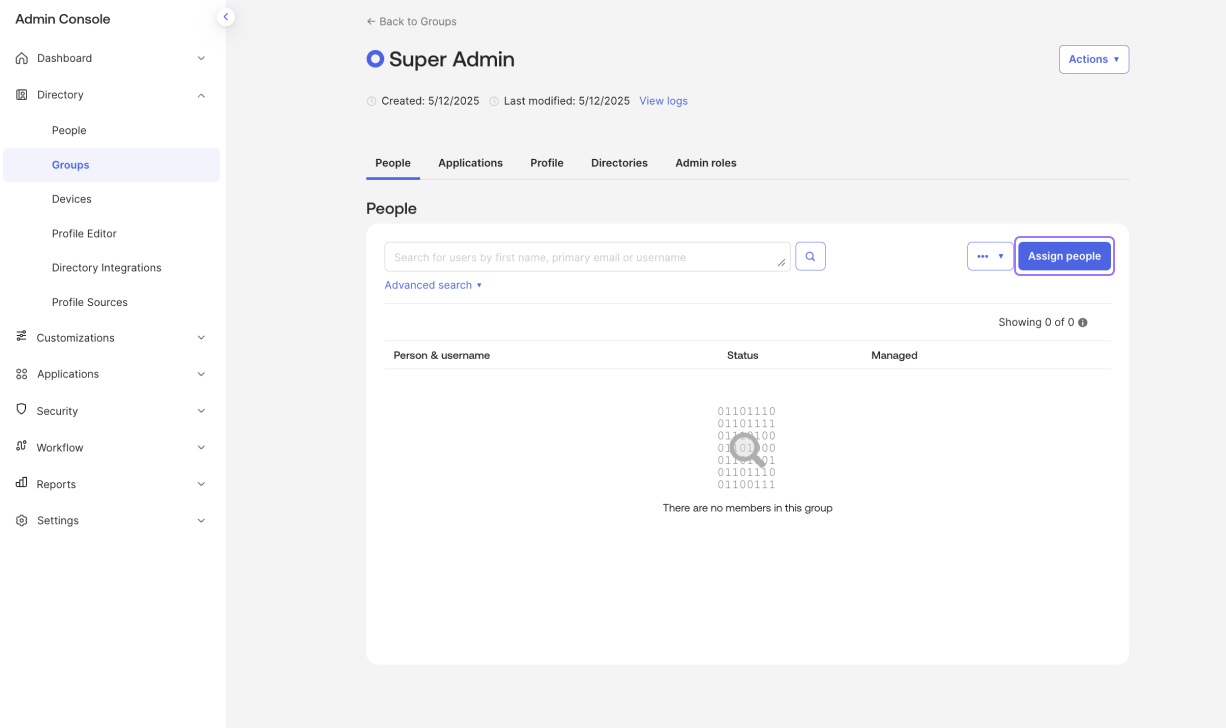
Task: Click the Security shield icon
Action: coord(22,410)
